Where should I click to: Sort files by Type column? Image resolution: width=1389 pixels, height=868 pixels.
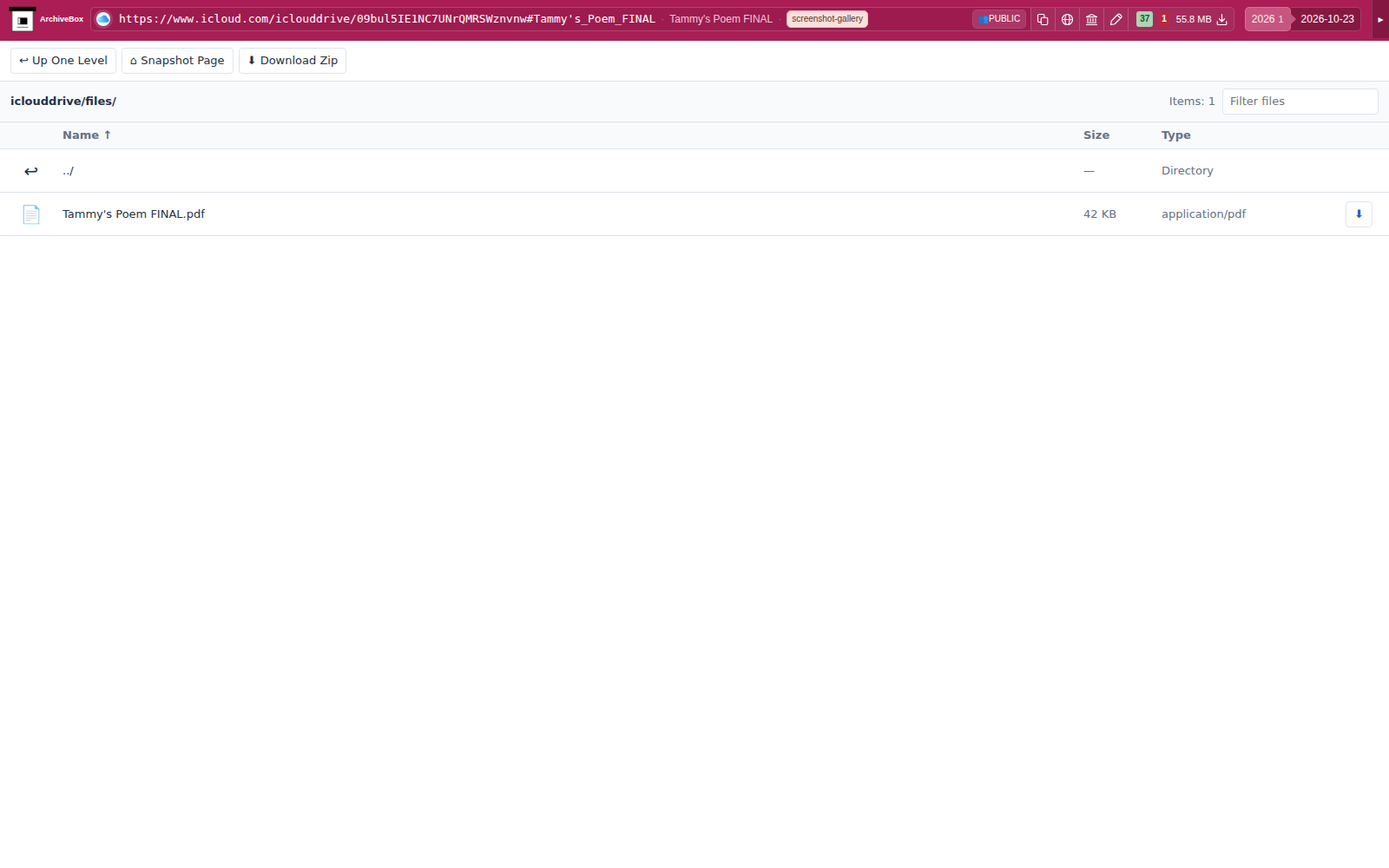click(1176, 135)
